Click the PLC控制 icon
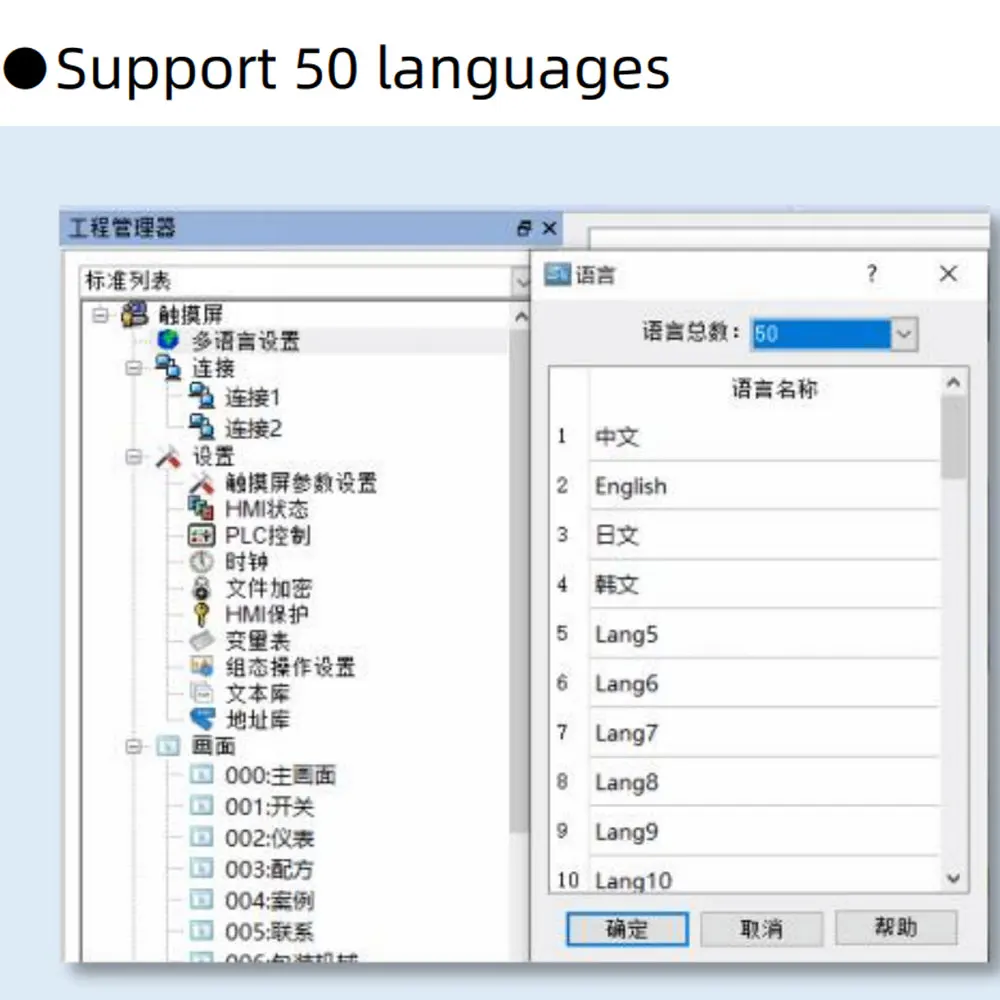This screenshot has height=1000, width=1000. [202, 535]
